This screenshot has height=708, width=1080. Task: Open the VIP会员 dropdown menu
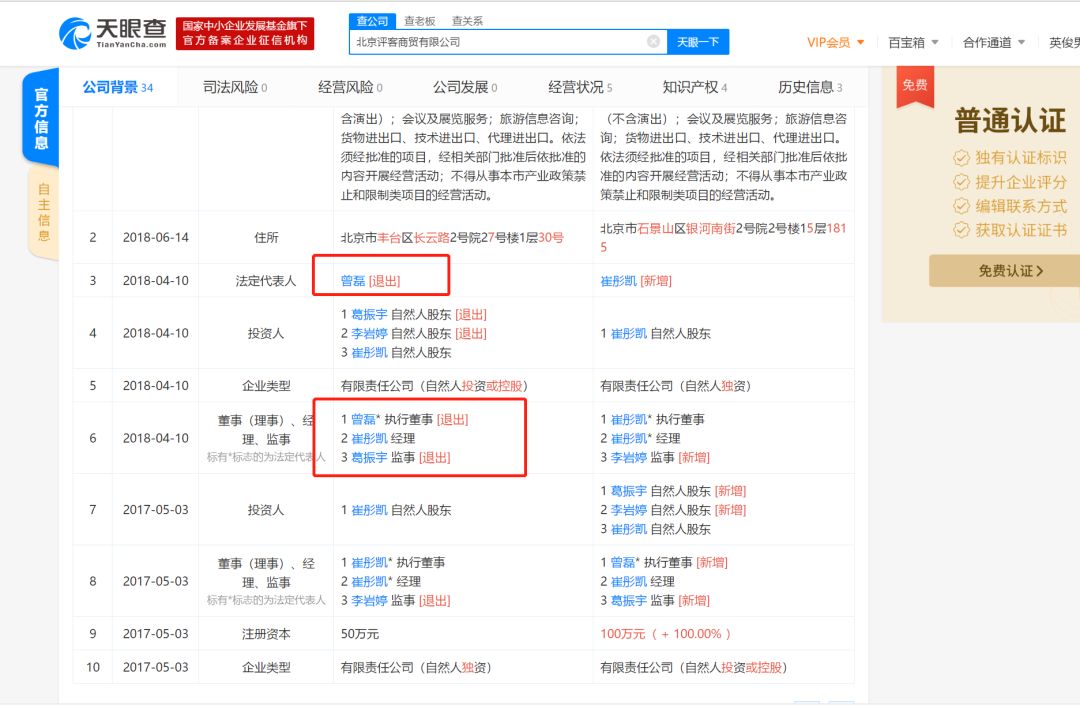click(836, 42)
